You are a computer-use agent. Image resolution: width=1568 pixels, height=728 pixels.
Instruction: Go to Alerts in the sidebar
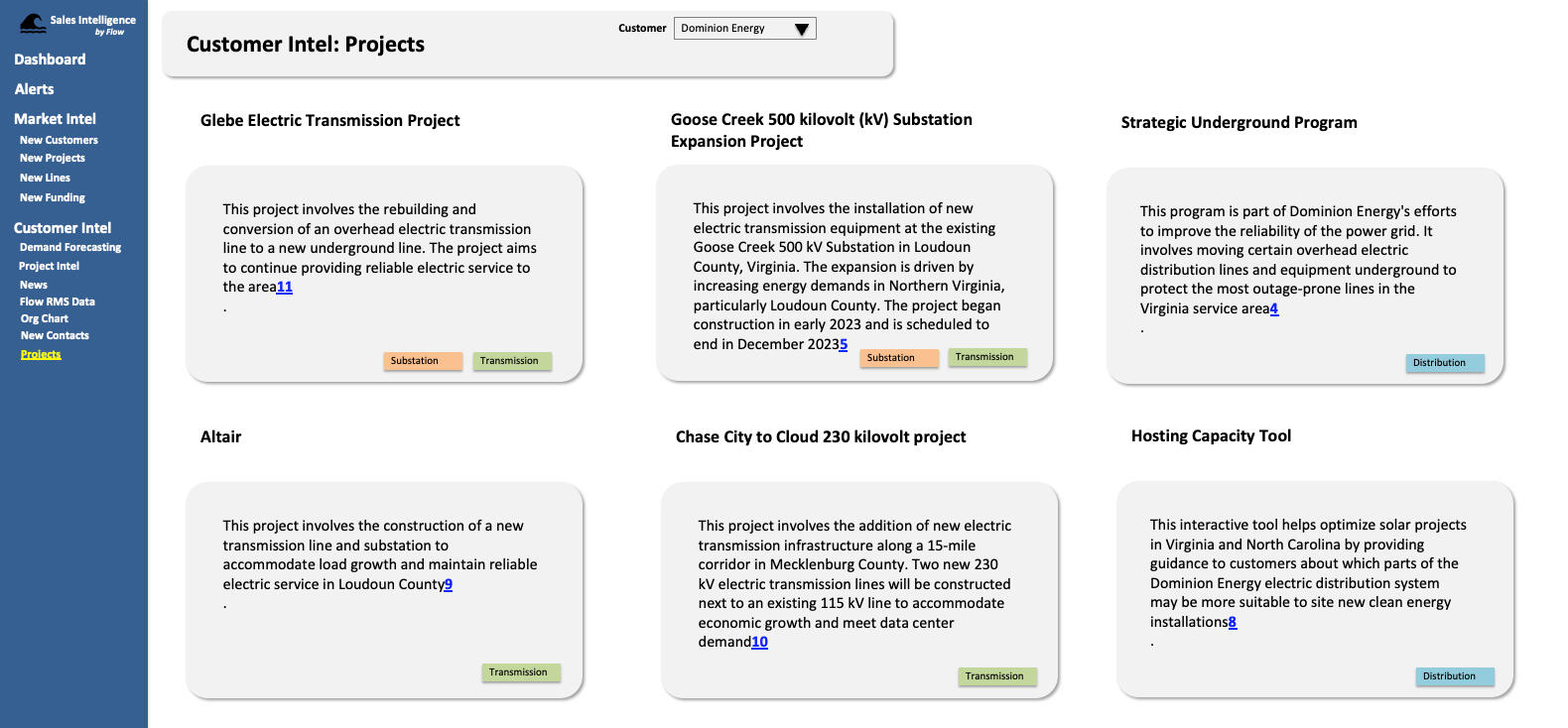[34, 89]
